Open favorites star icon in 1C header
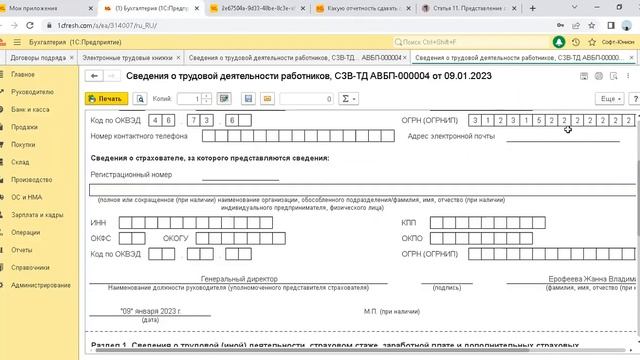Screen dimensions: 640x360 (x=592, y=42)
